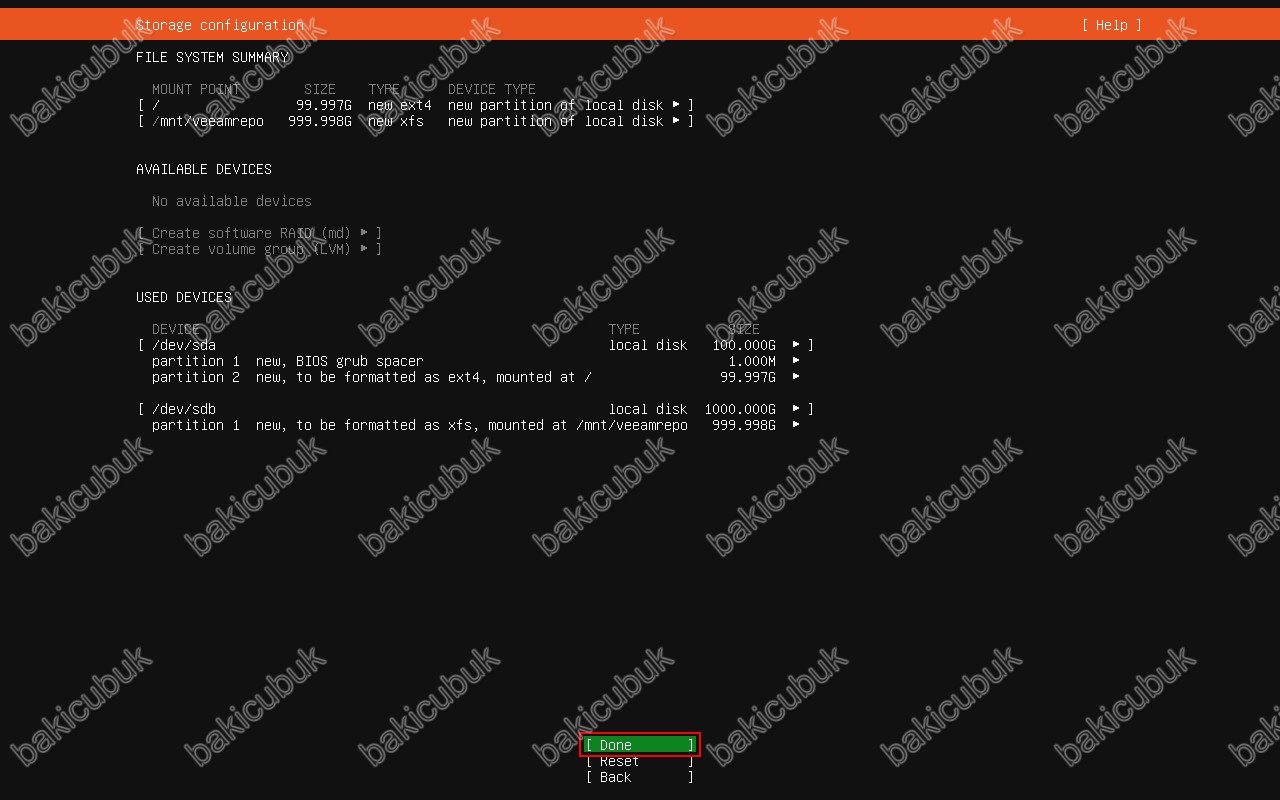Open the /dev/sda disk options arrow

coord(797,345)
